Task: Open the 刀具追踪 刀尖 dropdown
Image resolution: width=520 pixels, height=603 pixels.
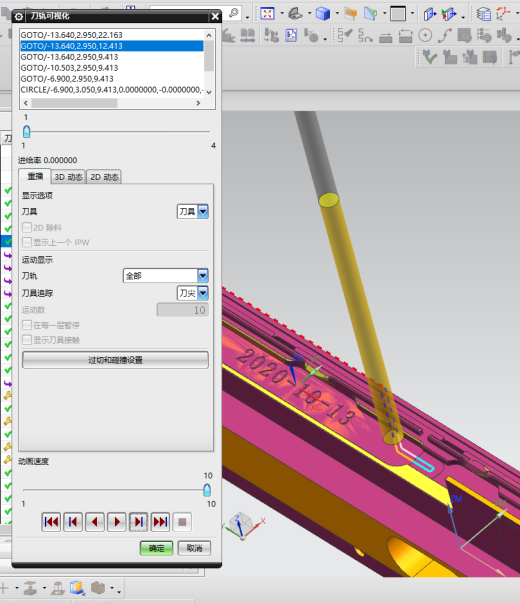Action: point(193,293)
